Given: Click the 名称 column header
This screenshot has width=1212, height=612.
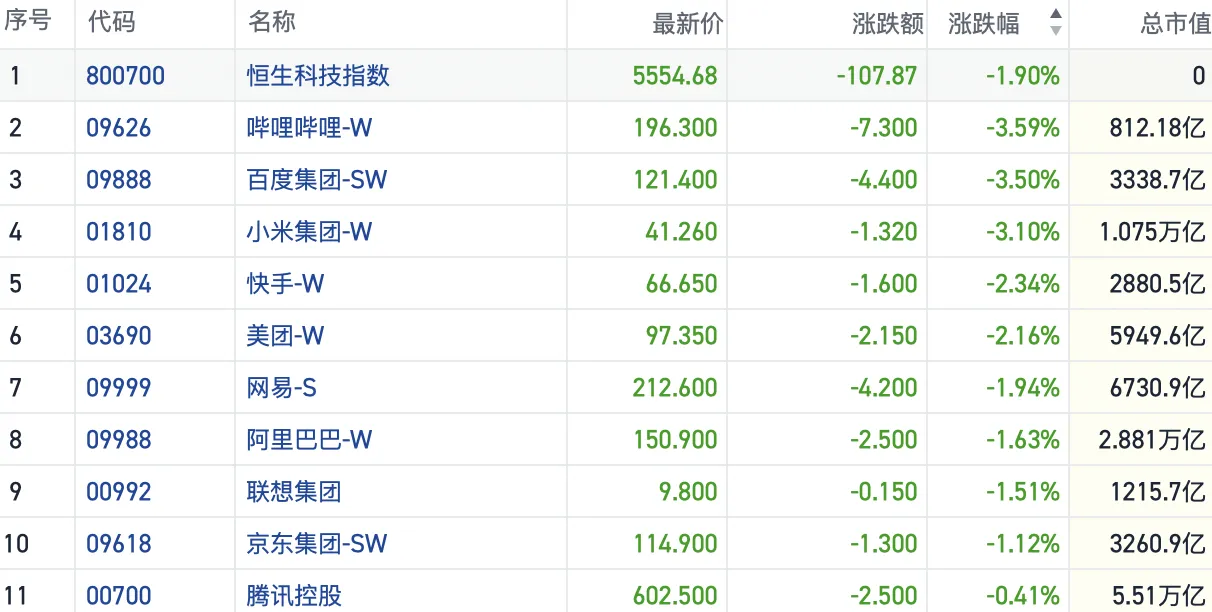Looking at the screenshot, I should point(271,23).
